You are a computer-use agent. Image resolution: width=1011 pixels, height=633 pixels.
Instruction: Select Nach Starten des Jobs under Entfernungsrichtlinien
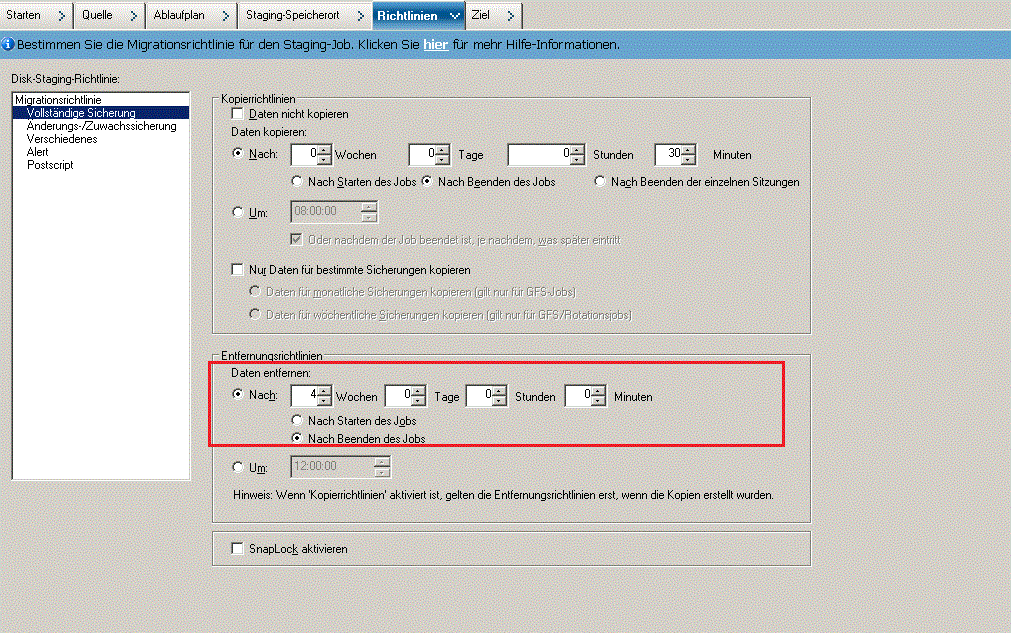click(297, 421)
